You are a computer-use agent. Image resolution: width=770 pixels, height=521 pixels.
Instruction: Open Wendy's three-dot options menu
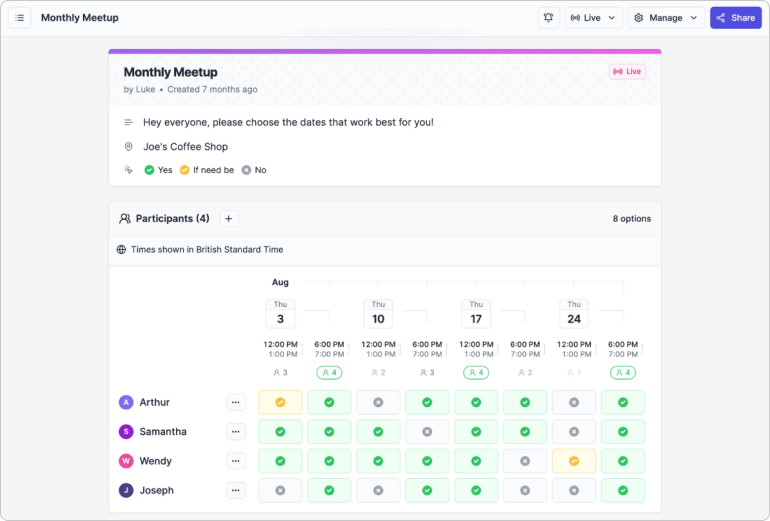click(236, 461)
